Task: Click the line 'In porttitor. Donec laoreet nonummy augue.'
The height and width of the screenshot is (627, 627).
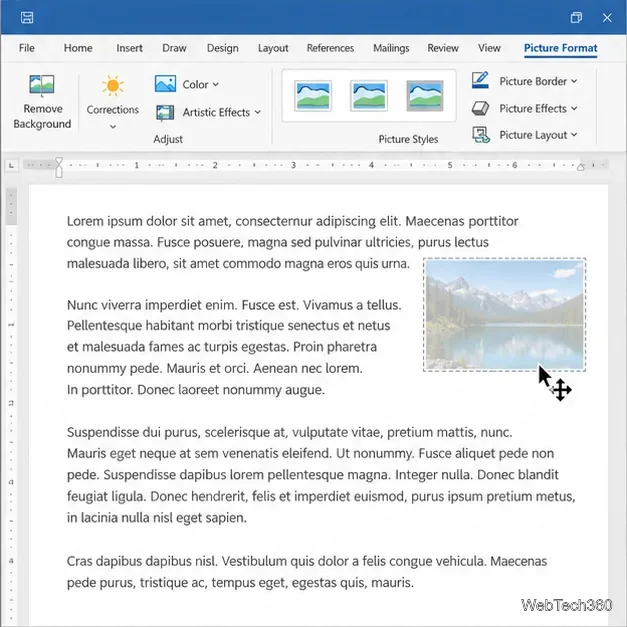Action: (x=196, y=390)
